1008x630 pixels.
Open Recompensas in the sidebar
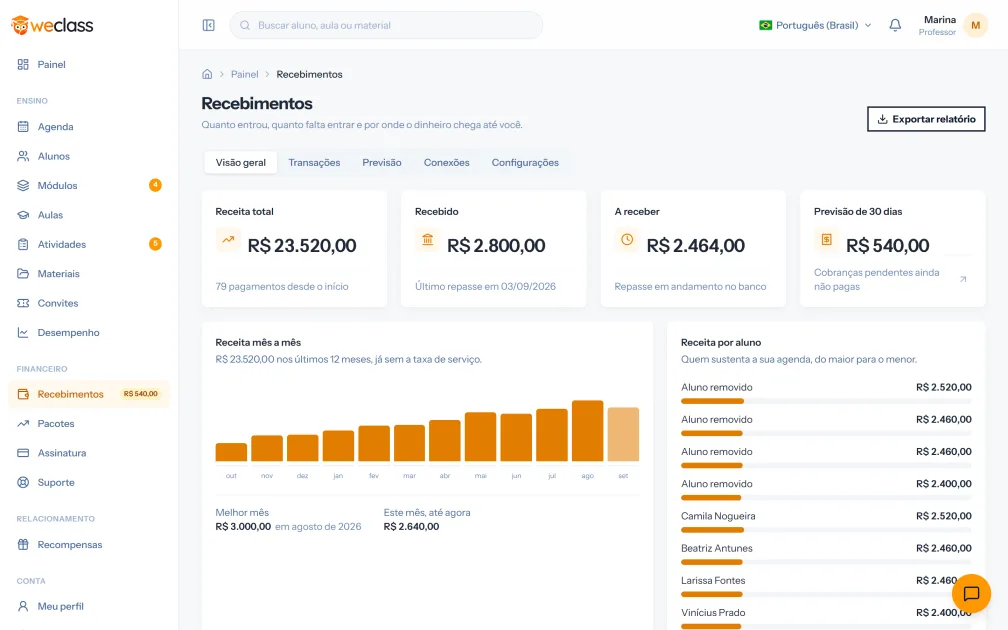(89, 544)
